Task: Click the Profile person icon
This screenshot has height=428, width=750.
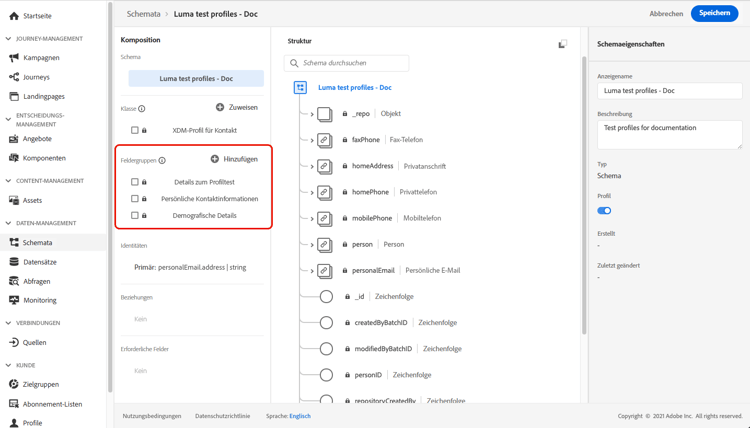Action: coord(14,423)
